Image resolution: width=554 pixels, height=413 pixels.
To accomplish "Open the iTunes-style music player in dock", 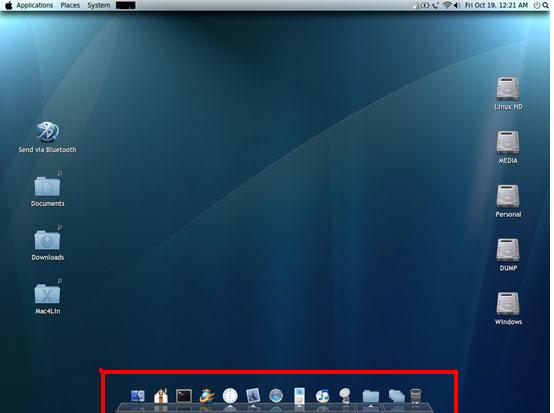I will click(x=322, y=396).
